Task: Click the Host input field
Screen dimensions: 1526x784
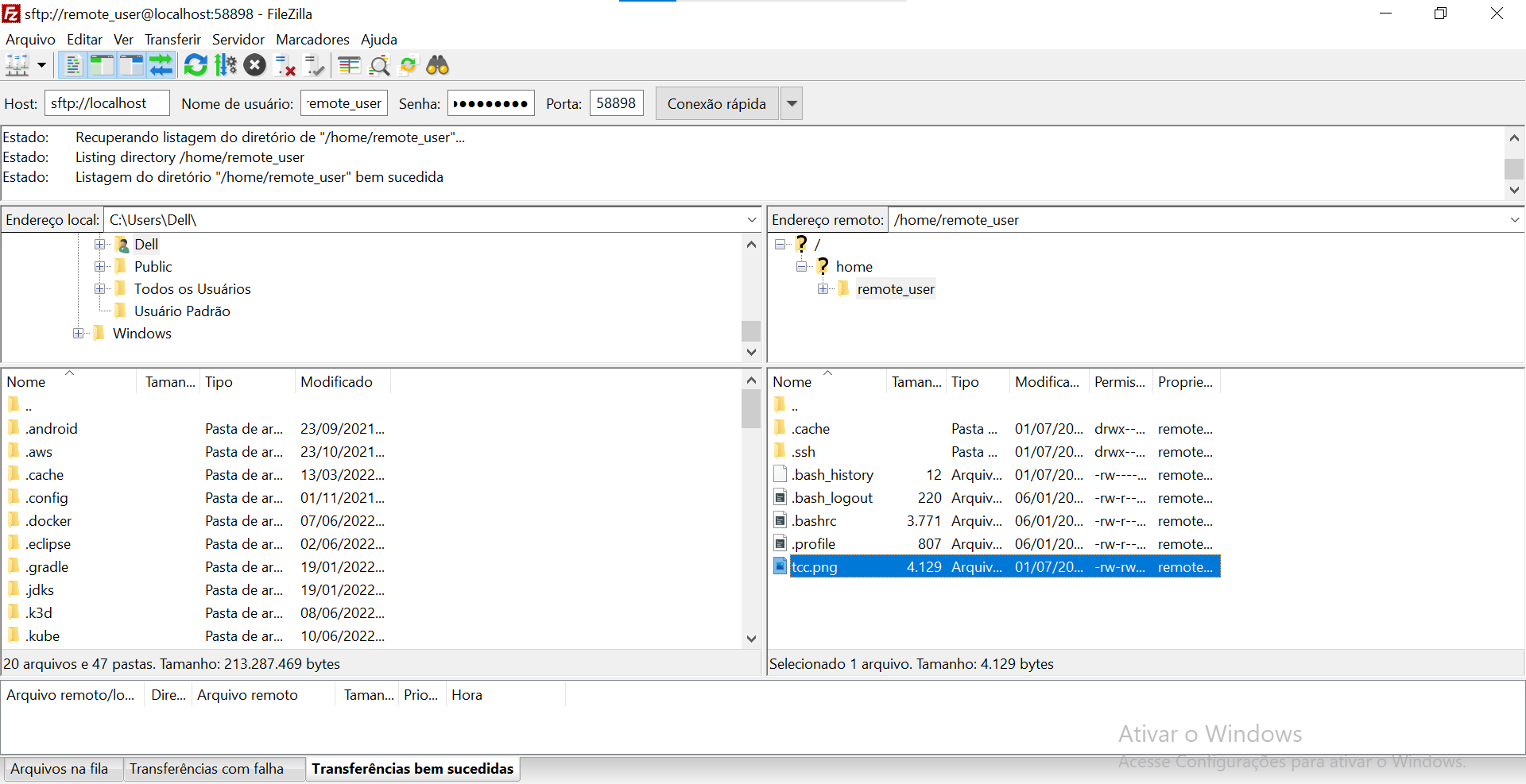Action: 107,103
